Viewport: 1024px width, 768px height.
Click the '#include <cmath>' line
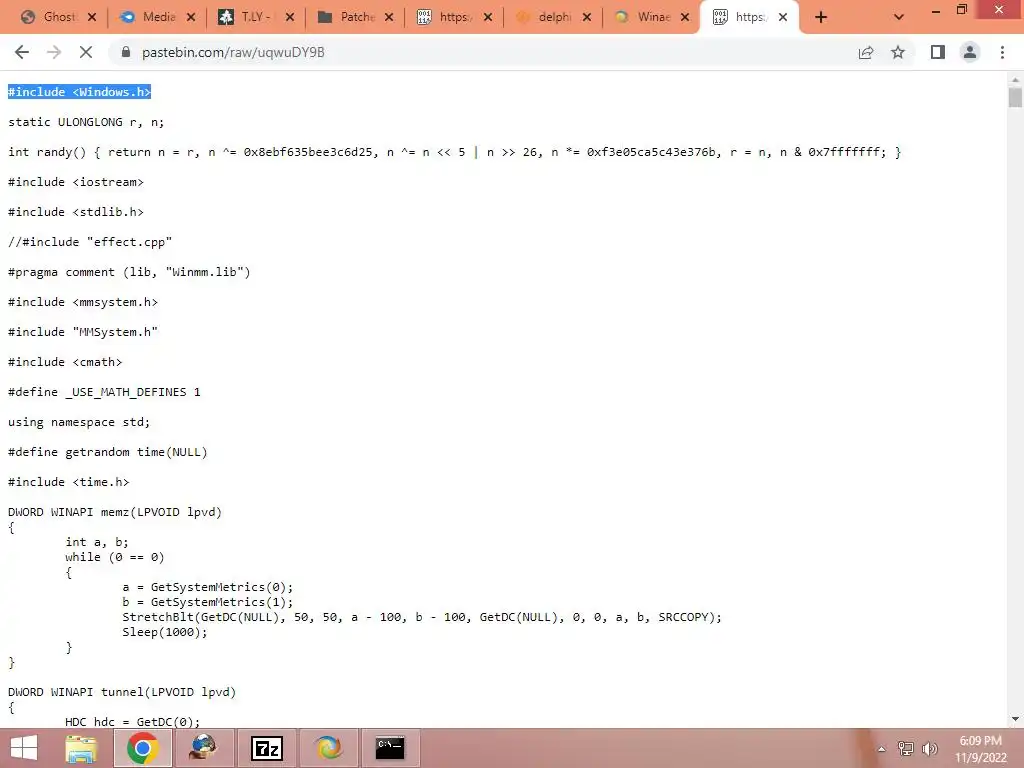pyautogui.click(x=65, y=362)
